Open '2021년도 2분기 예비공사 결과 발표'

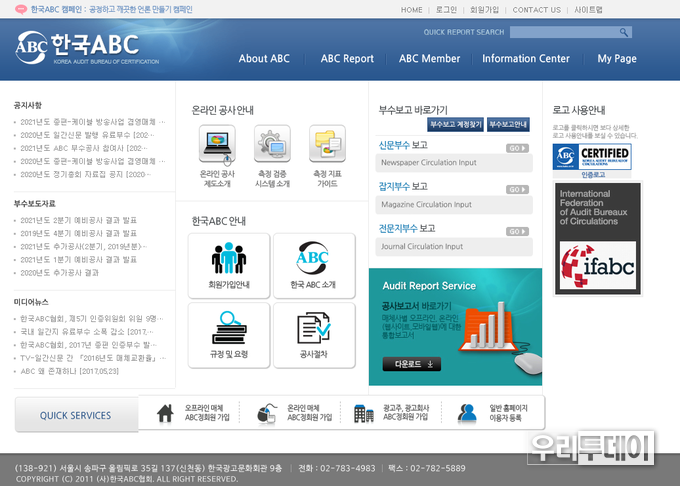tap(78, 220)
